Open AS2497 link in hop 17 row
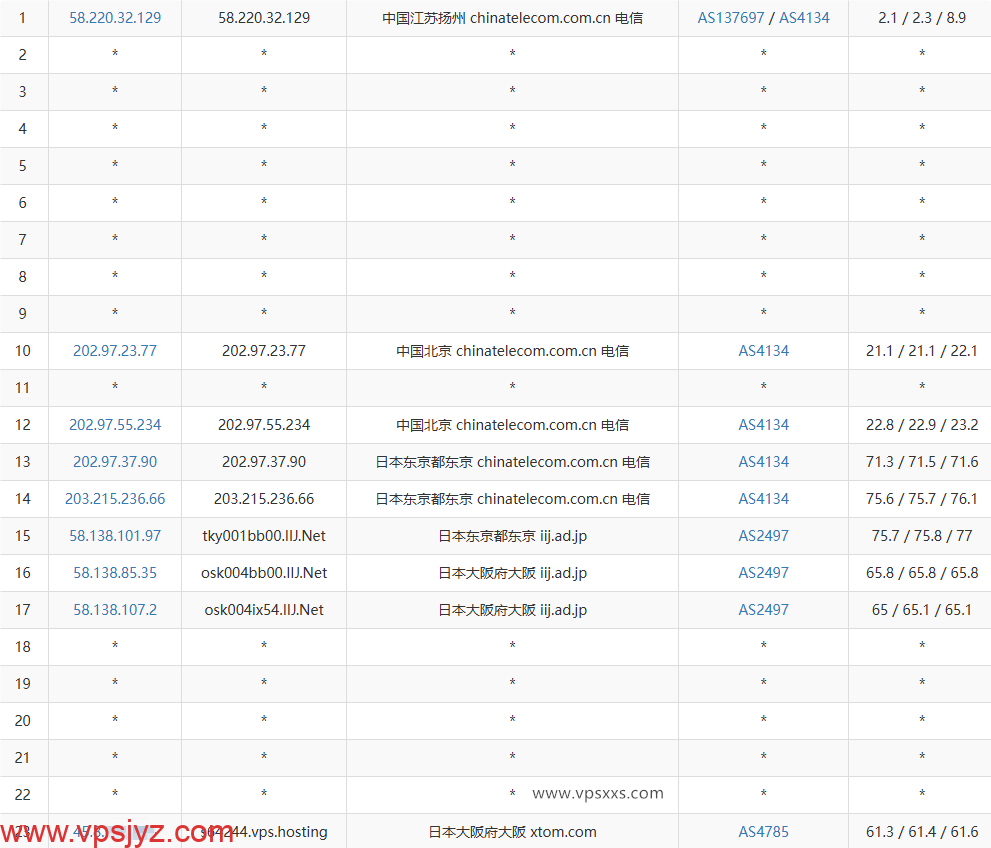Image resolution: width=991 pixels, height=848 pixels. (763, 610)
